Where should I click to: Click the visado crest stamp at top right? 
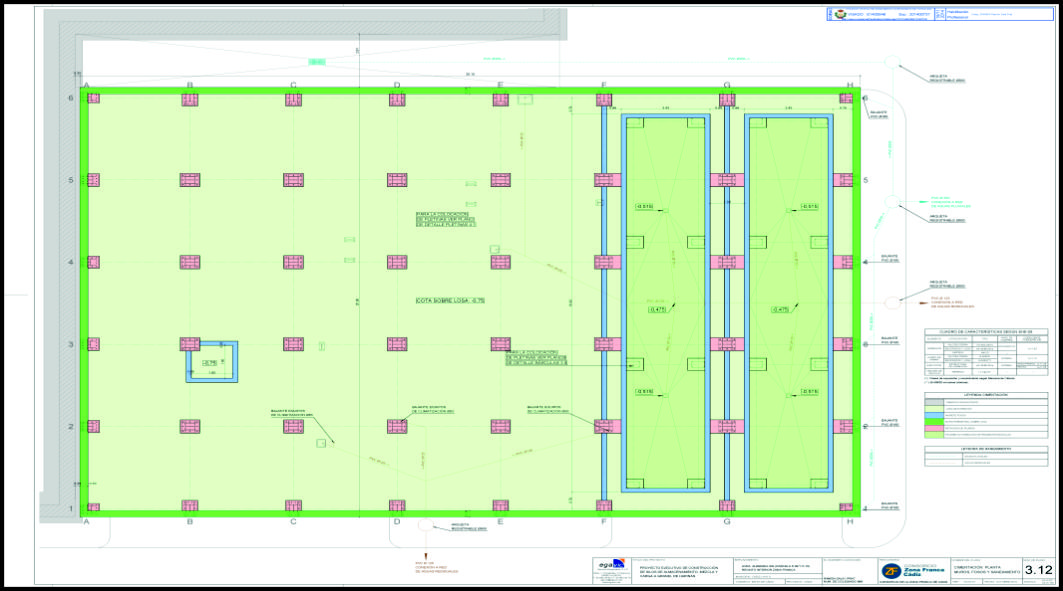point(837,15)
